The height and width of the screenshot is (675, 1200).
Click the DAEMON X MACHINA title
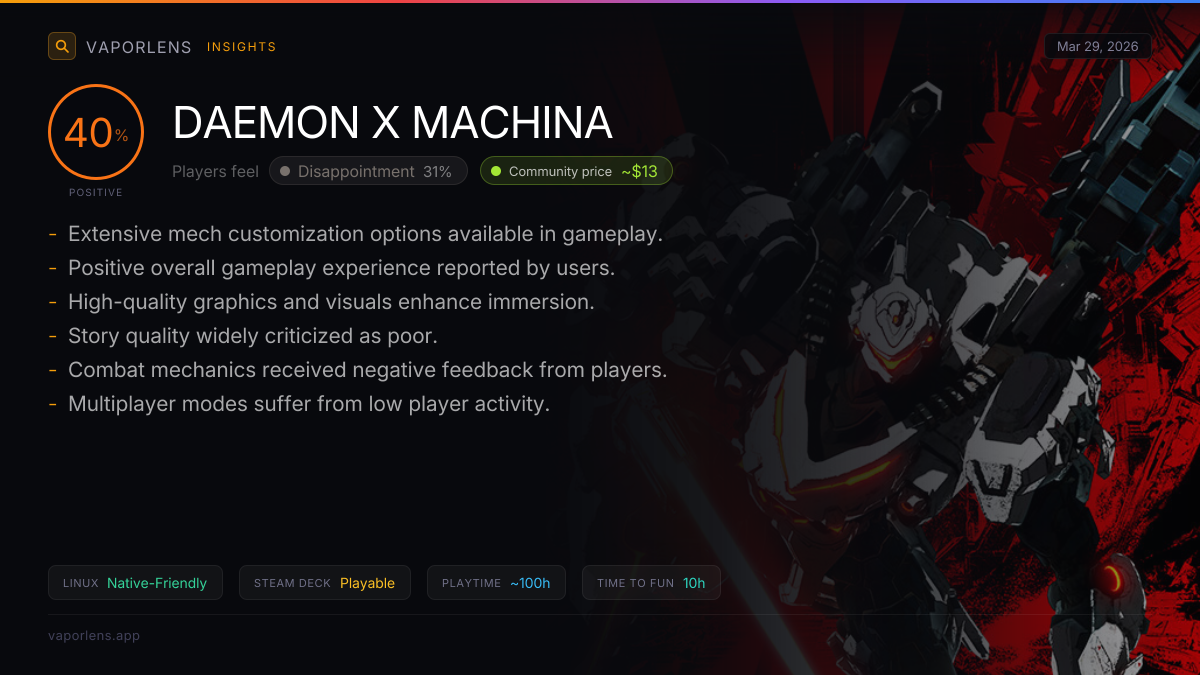pos(392,122)
